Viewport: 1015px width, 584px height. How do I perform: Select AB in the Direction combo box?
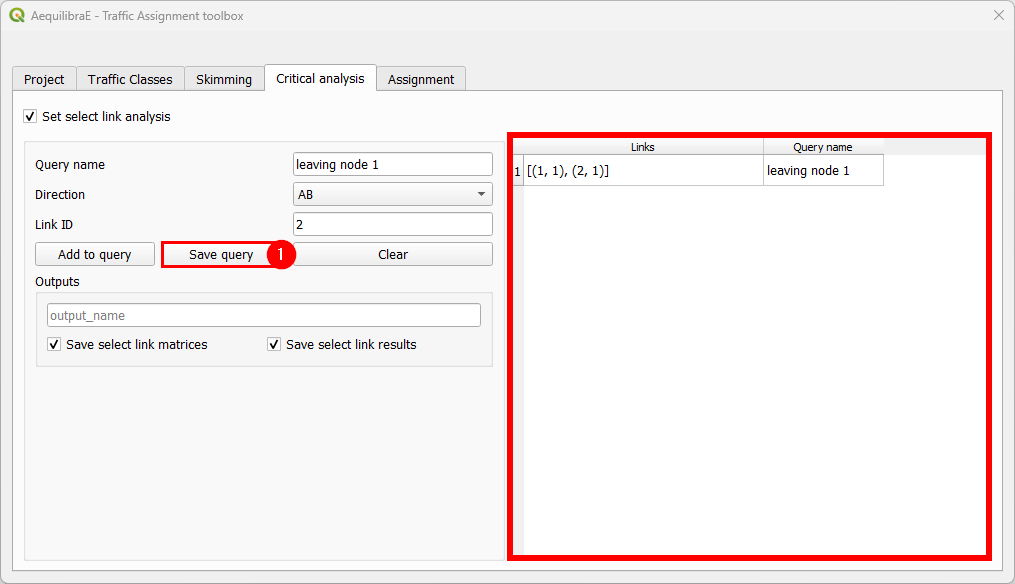coord(392,194)
